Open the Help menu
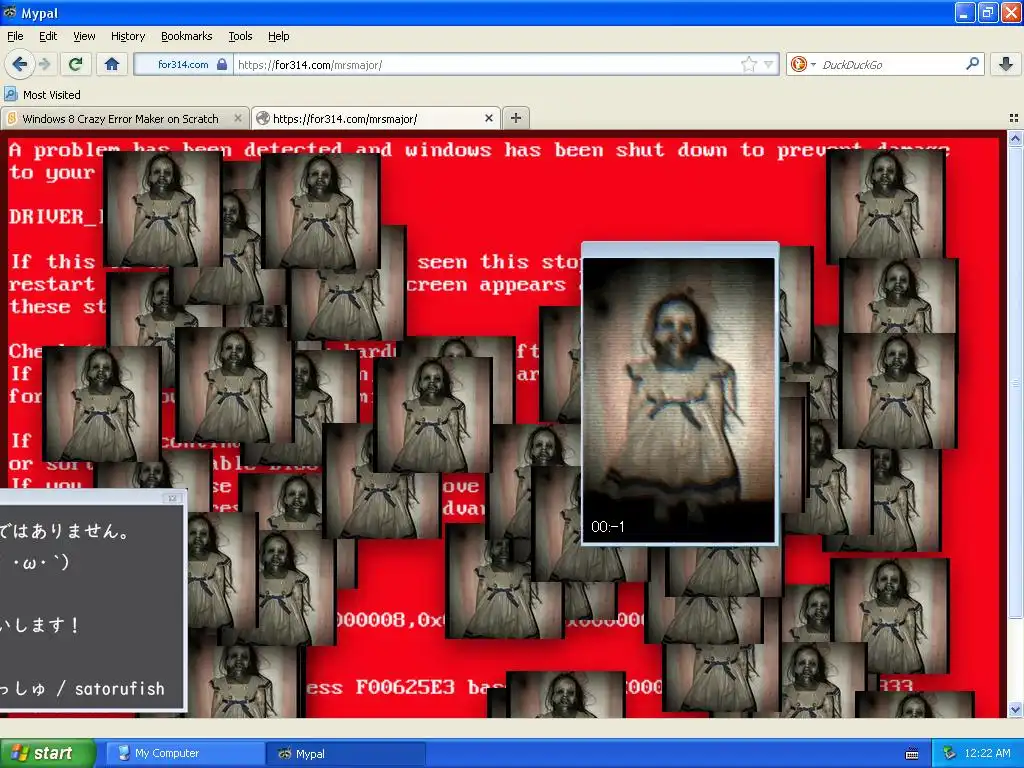Viewport: 1024px width, 768px height. (x=278, y=36)
